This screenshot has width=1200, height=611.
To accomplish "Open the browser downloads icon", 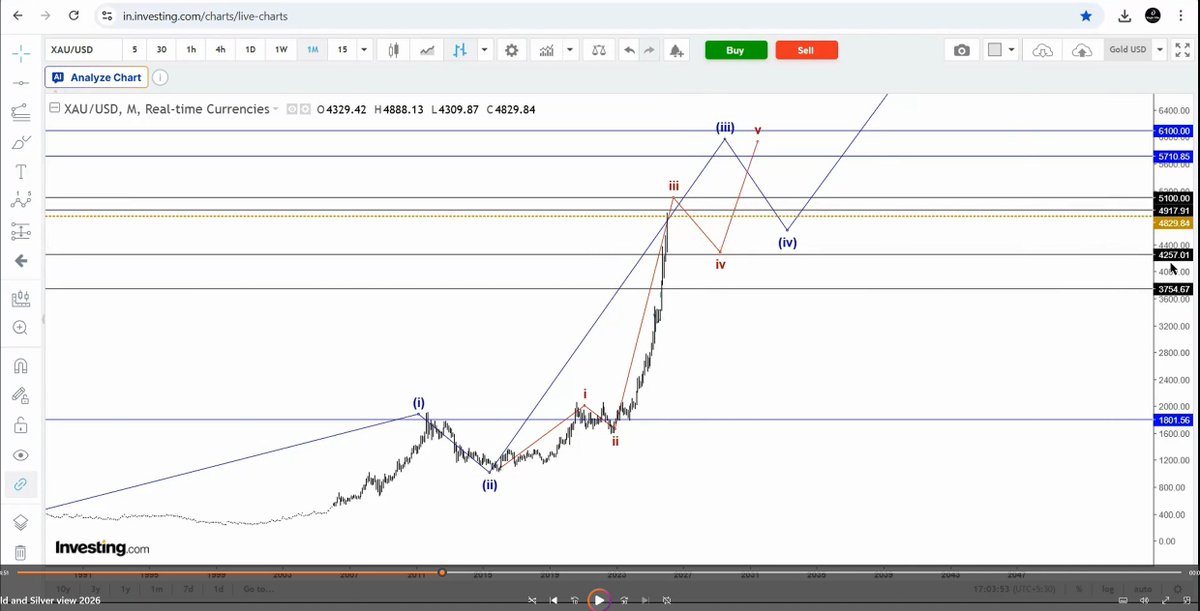I will (1125, 16).
